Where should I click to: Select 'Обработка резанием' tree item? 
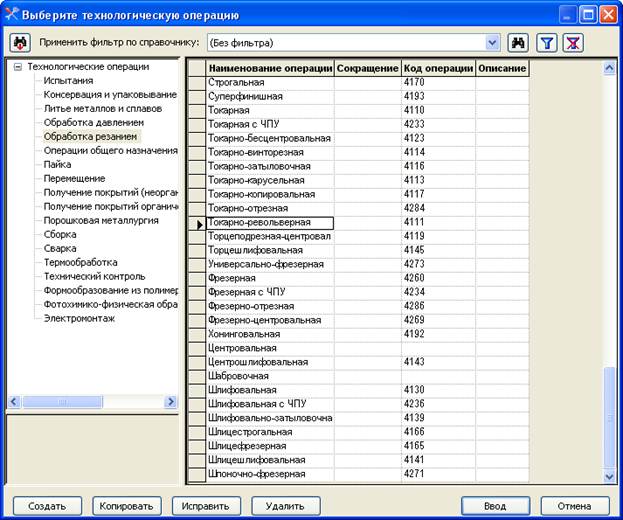90,136
